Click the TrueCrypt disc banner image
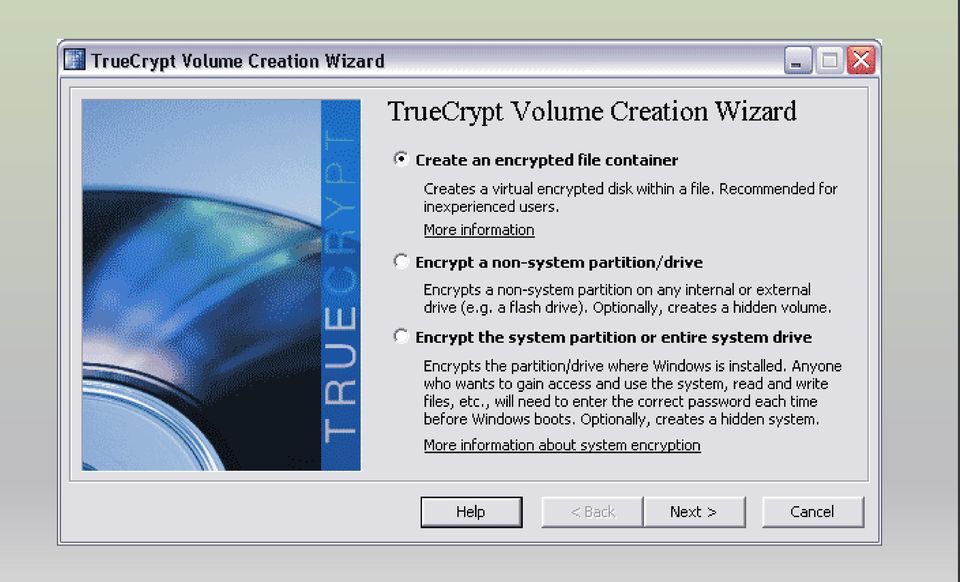 tap(221, 285)
